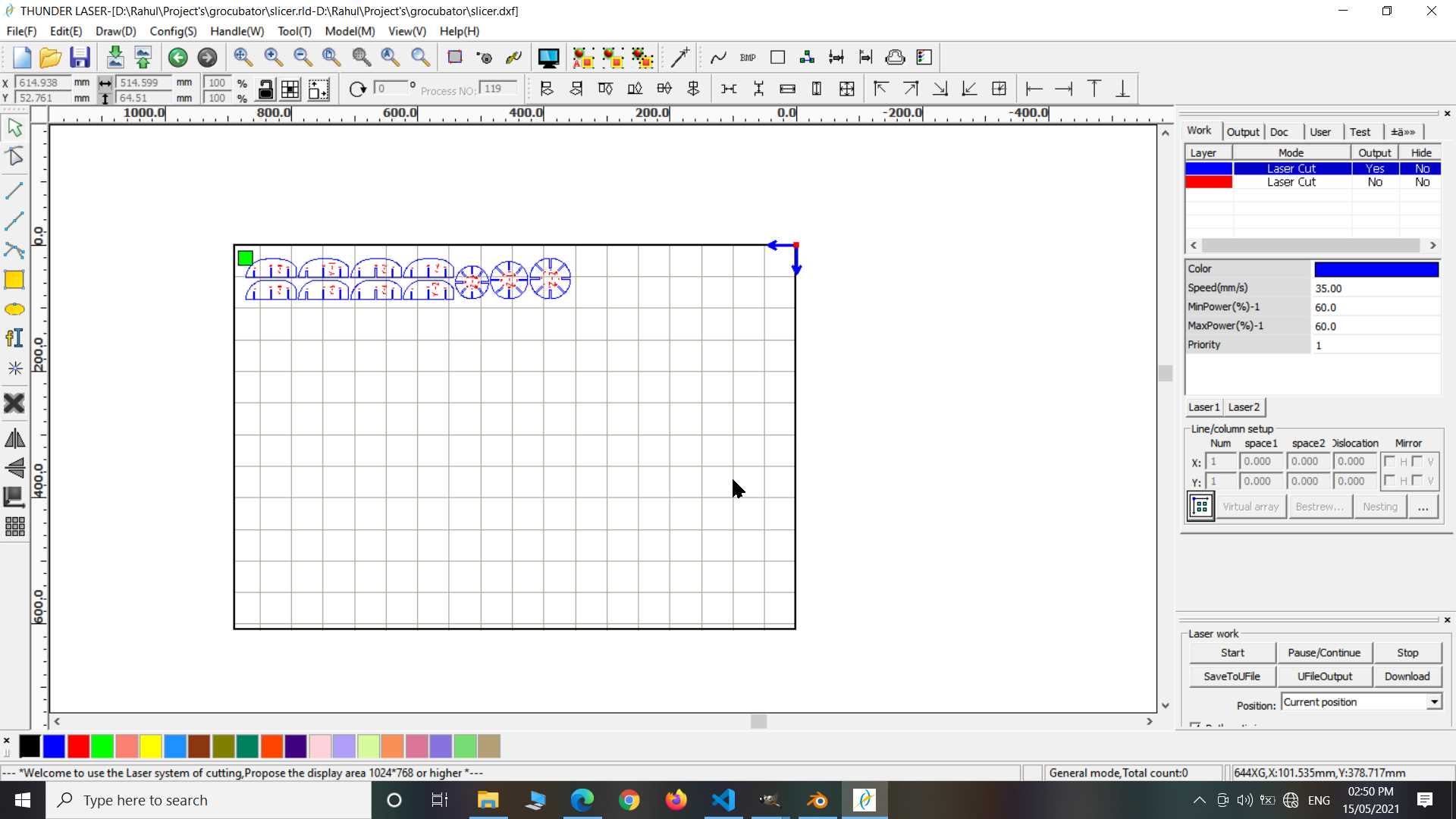Toggle Mirror H checkbox in Y row
This screenshot has height=819, width=1456.
click(x=1389, y=480)
